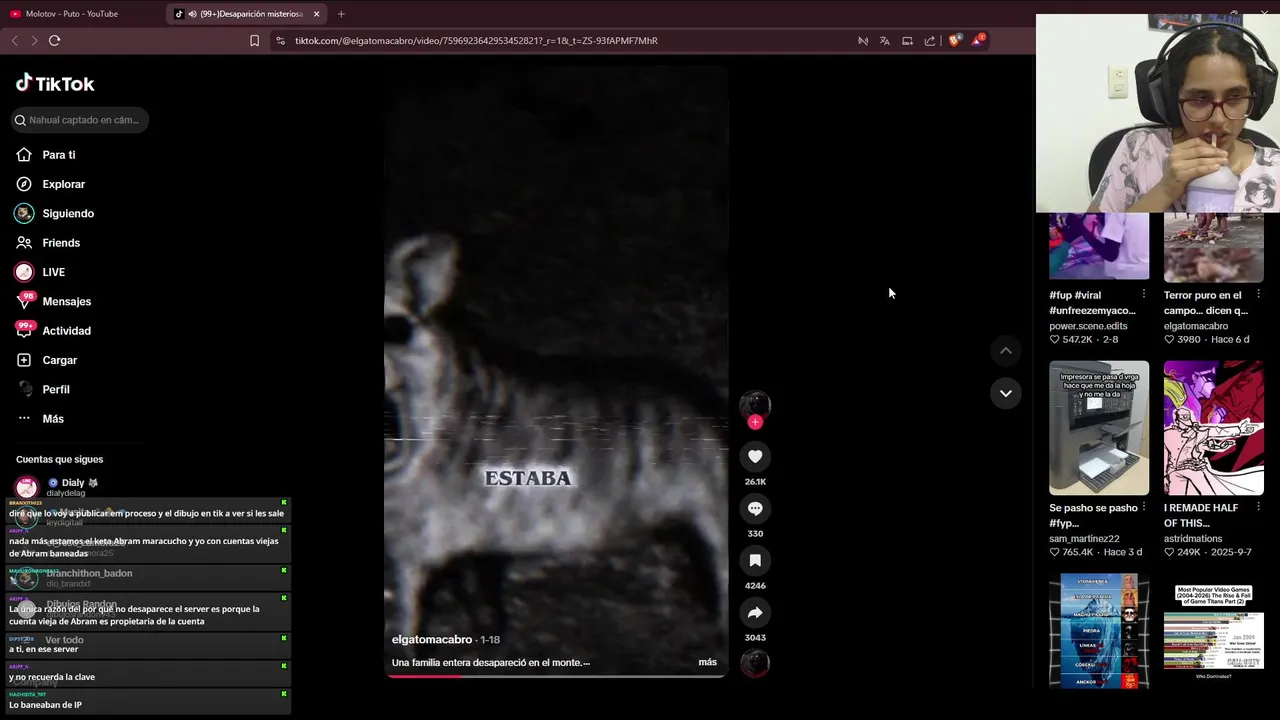This screenshot has height=720, width=1280.
Task: Click the 'Cuentas que sigues' heading
Action: 59,459
